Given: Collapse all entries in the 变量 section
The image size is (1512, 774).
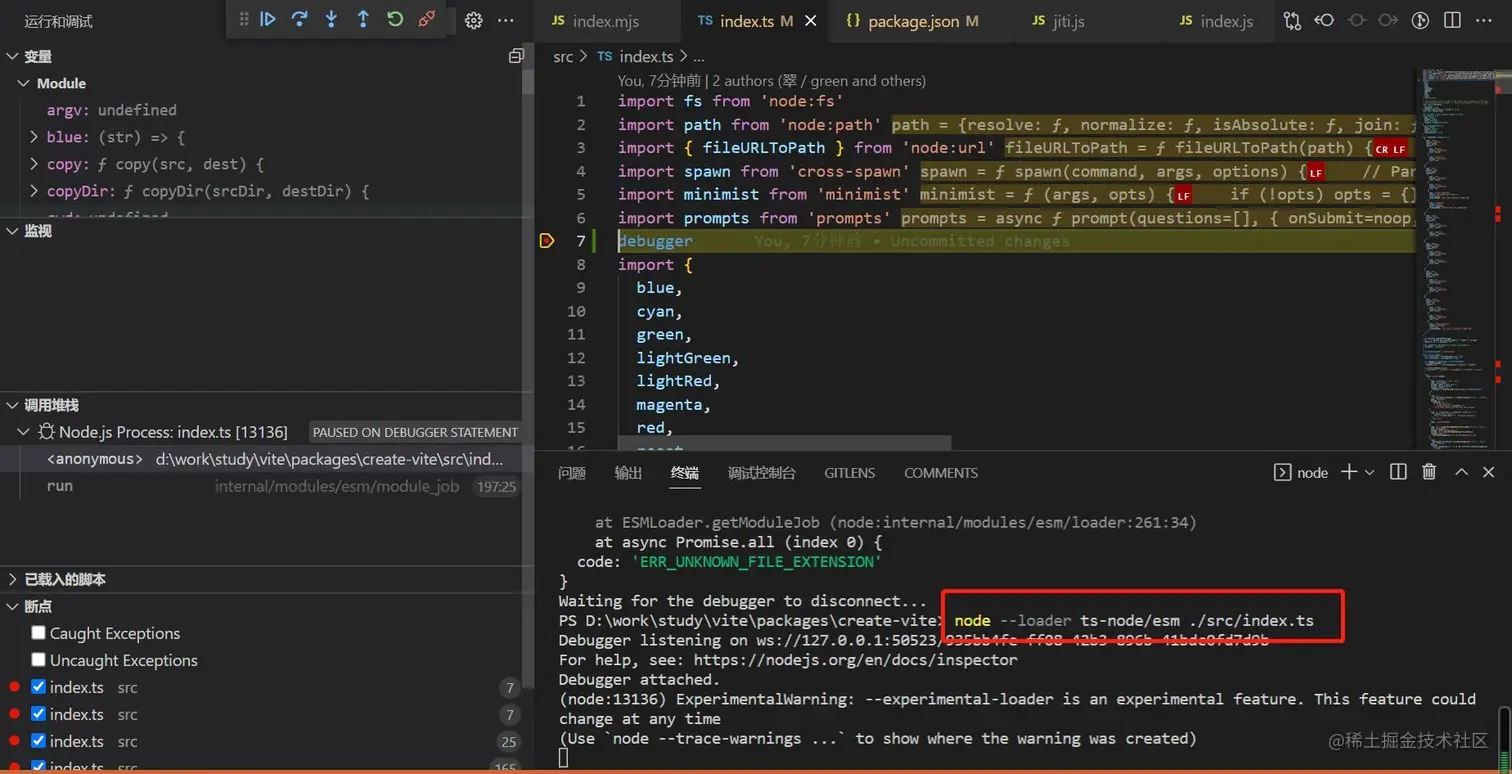Looking at the screenshot, I should point(516,56).
